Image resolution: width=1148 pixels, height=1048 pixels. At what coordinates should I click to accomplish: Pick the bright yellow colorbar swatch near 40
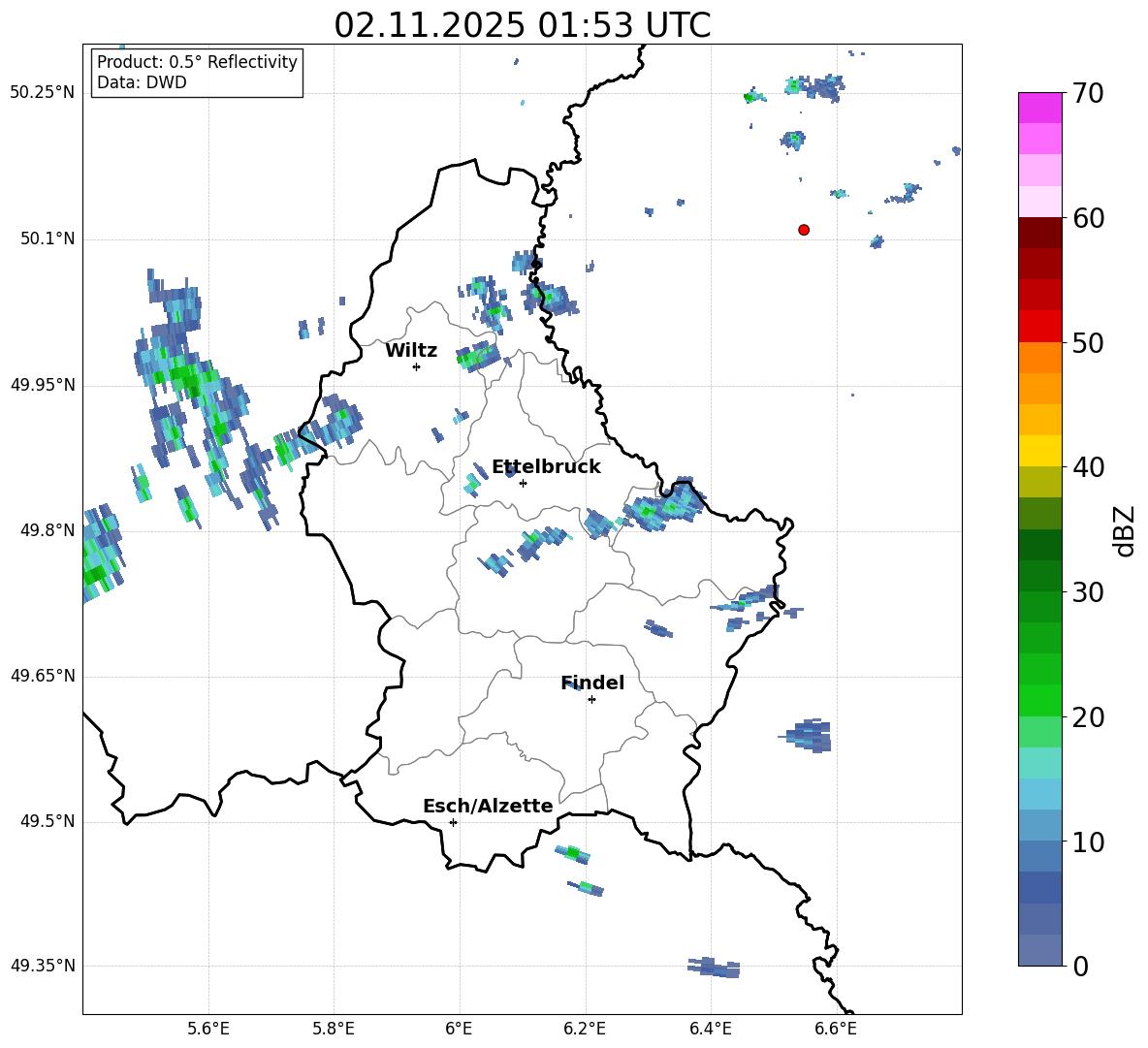click(1040, 451)
